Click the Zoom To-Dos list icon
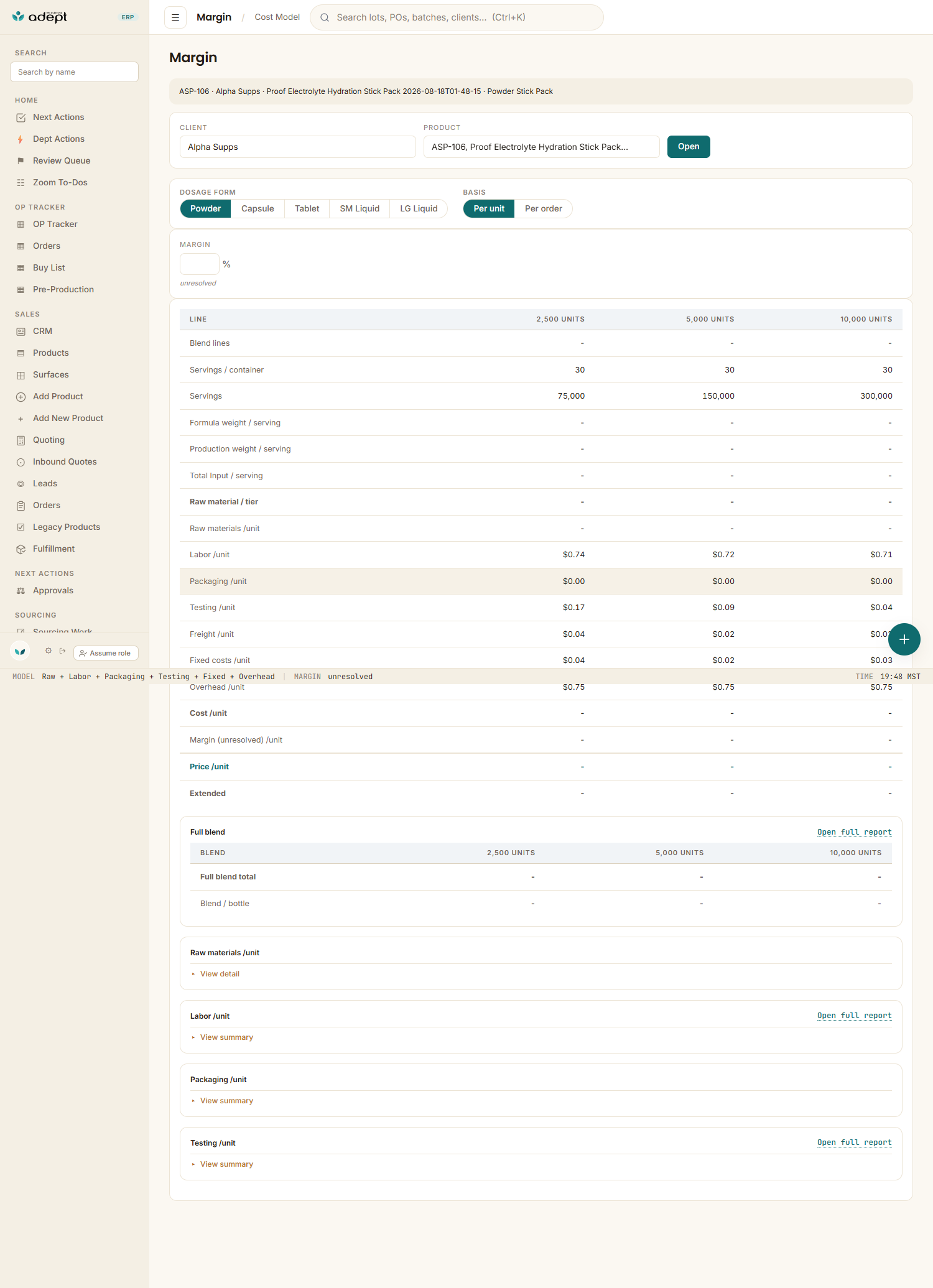 (x=21, y=183)
